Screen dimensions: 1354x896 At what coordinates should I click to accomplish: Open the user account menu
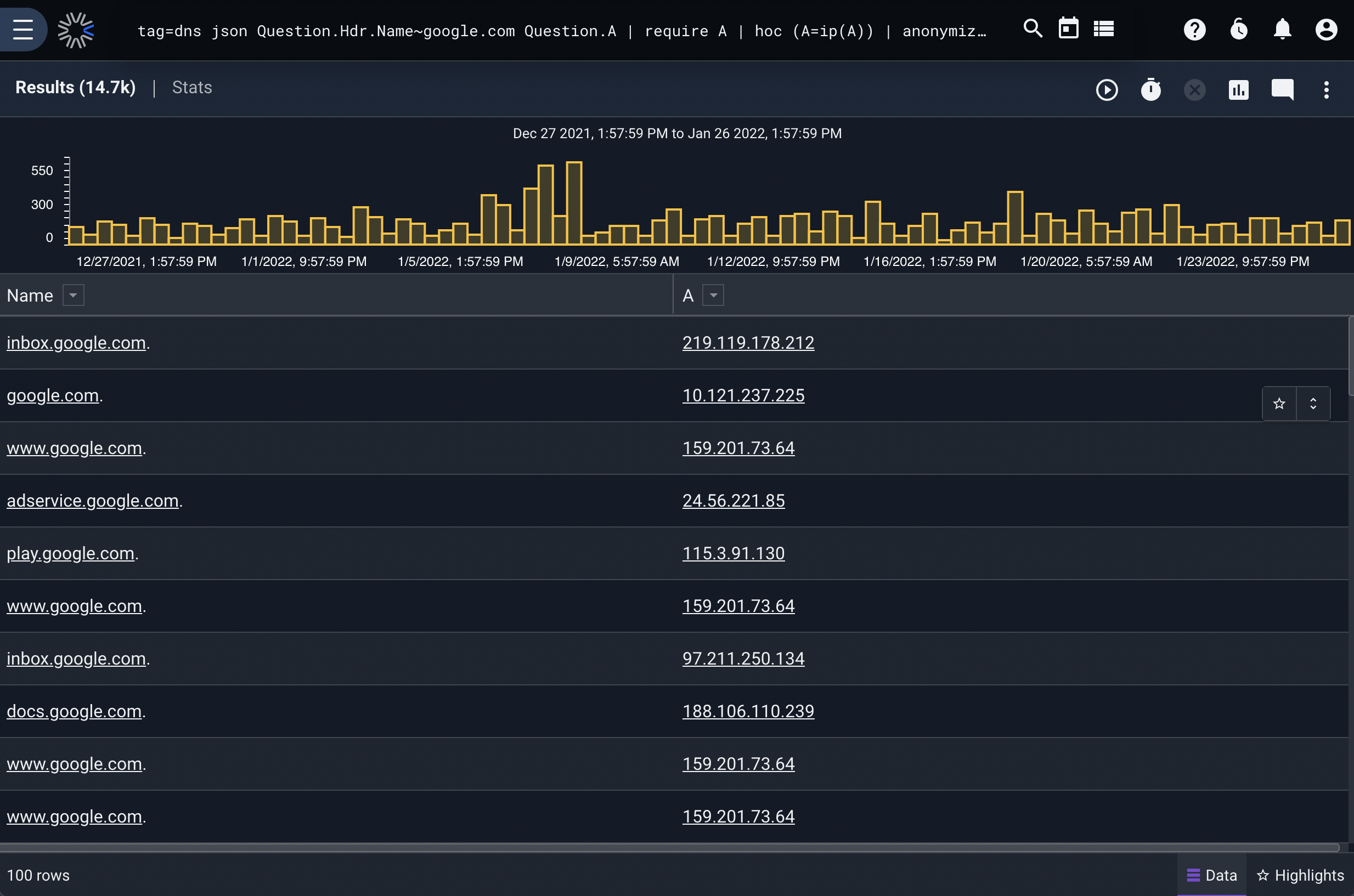[1326, 29]
